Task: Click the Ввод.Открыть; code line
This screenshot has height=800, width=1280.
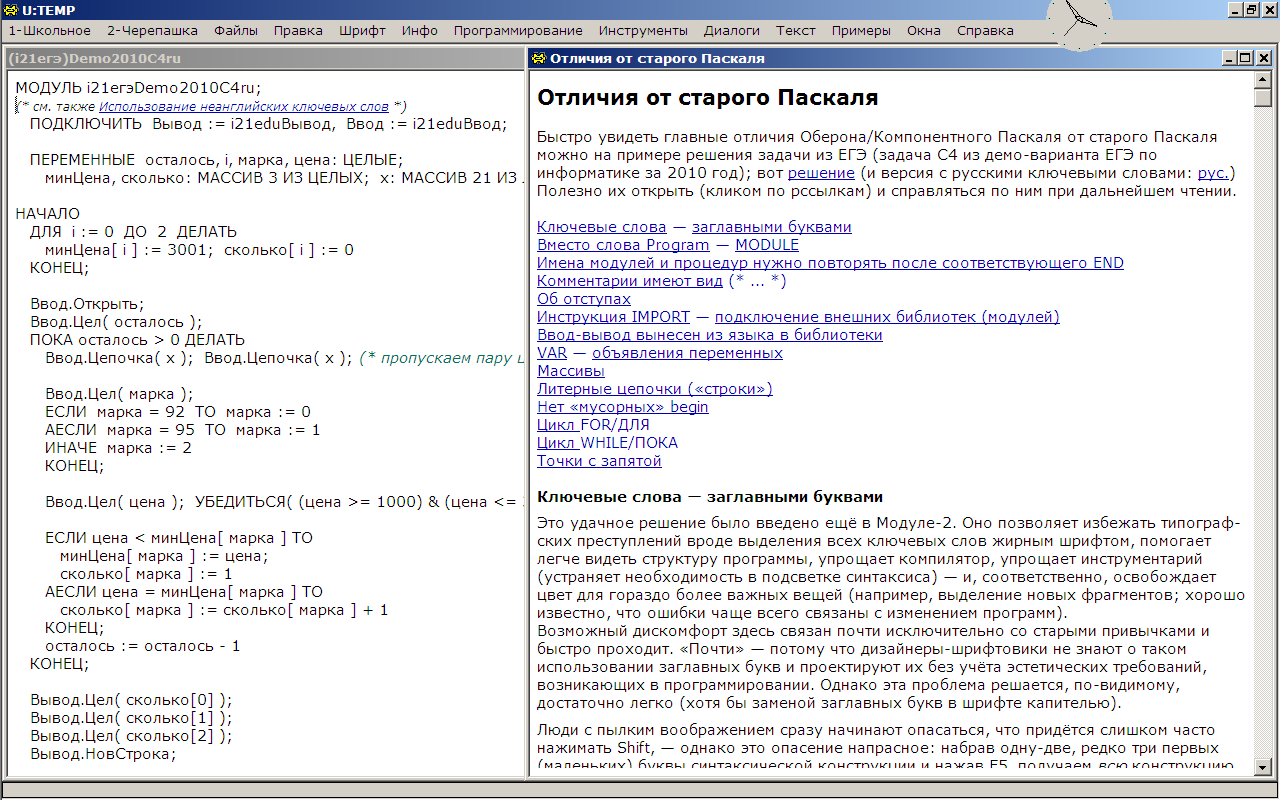Action: click(x=87, y=304)
